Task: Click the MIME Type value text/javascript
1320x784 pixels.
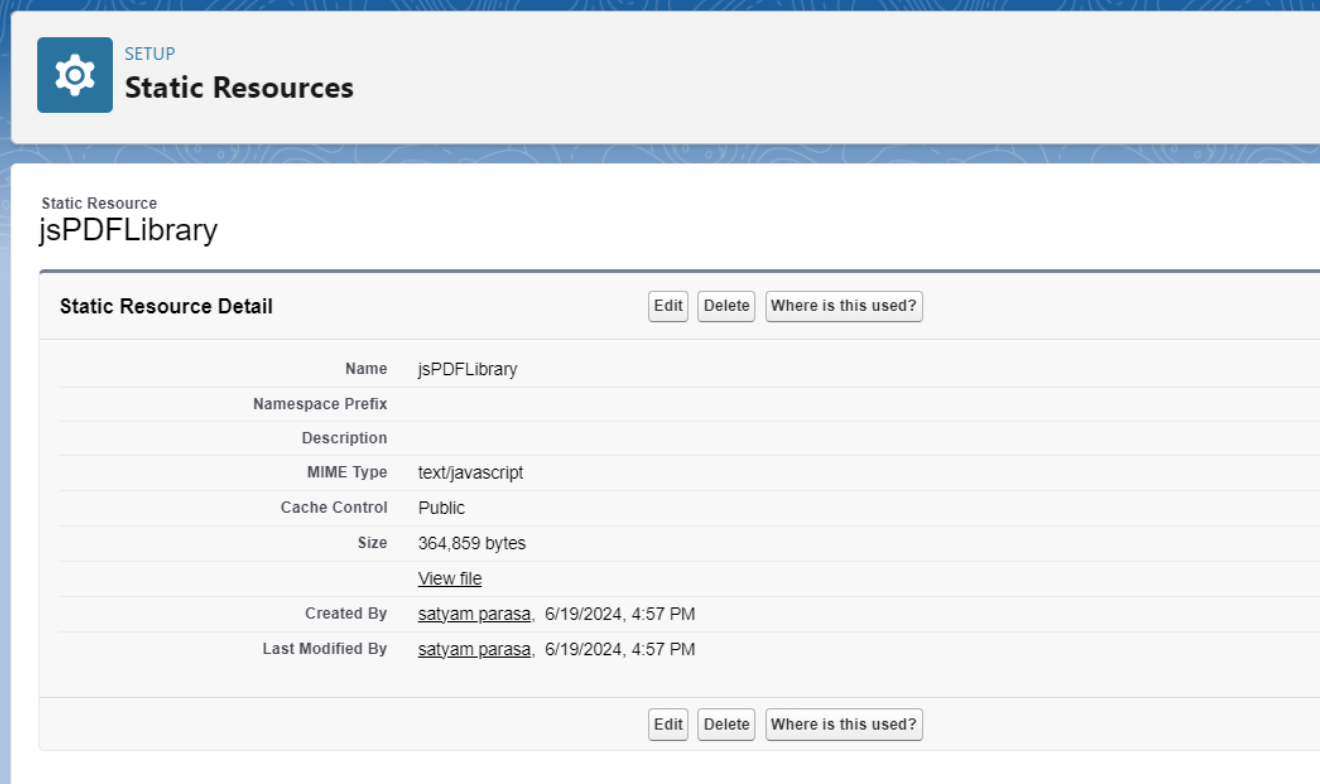Action: pos(470,472)
